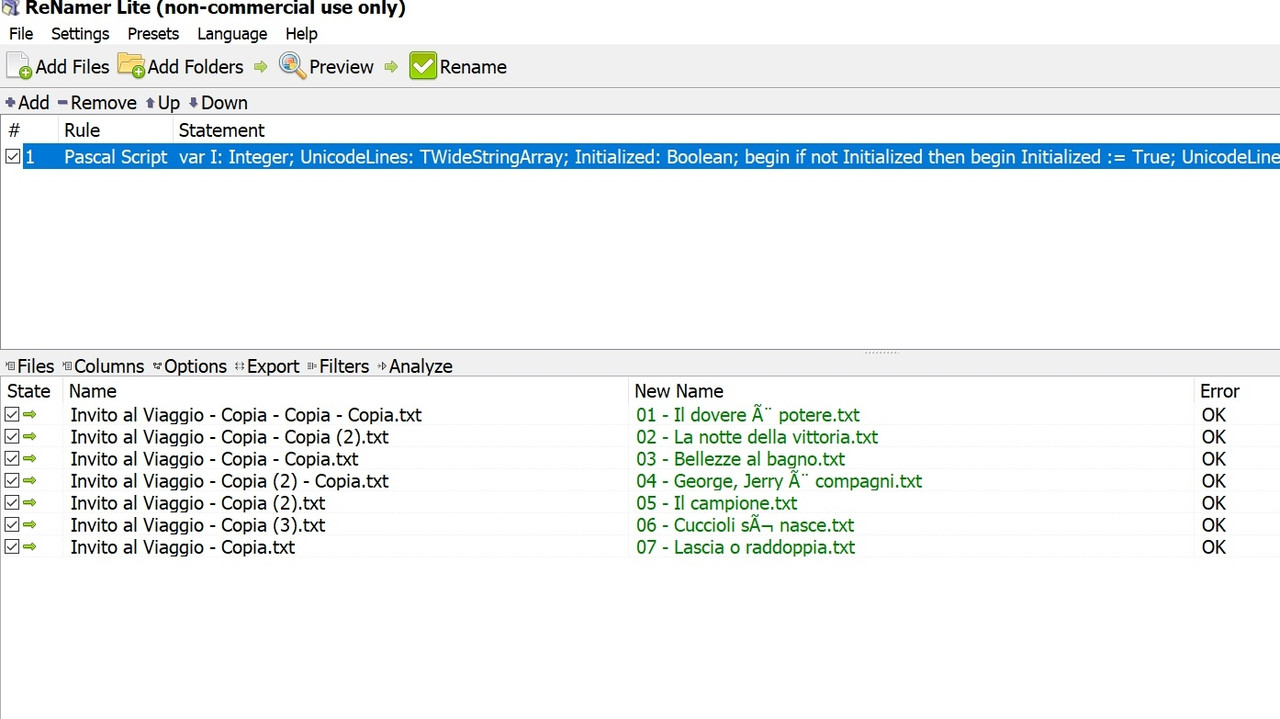Viewport: 1280px width, 719px height.
Task: Click the Add Files page icon
Action: 20,67
